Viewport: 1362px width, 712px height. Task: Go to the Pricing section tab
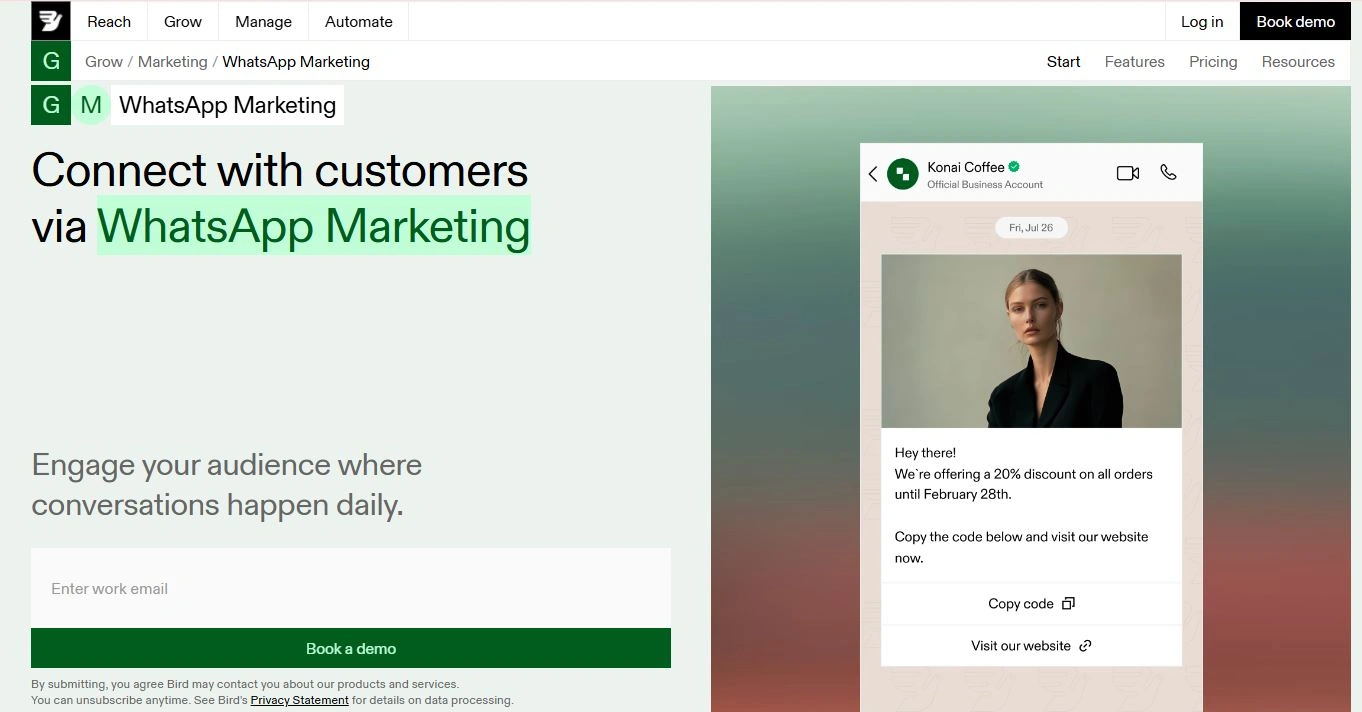pyautogui.click(x=1213, y=62)
